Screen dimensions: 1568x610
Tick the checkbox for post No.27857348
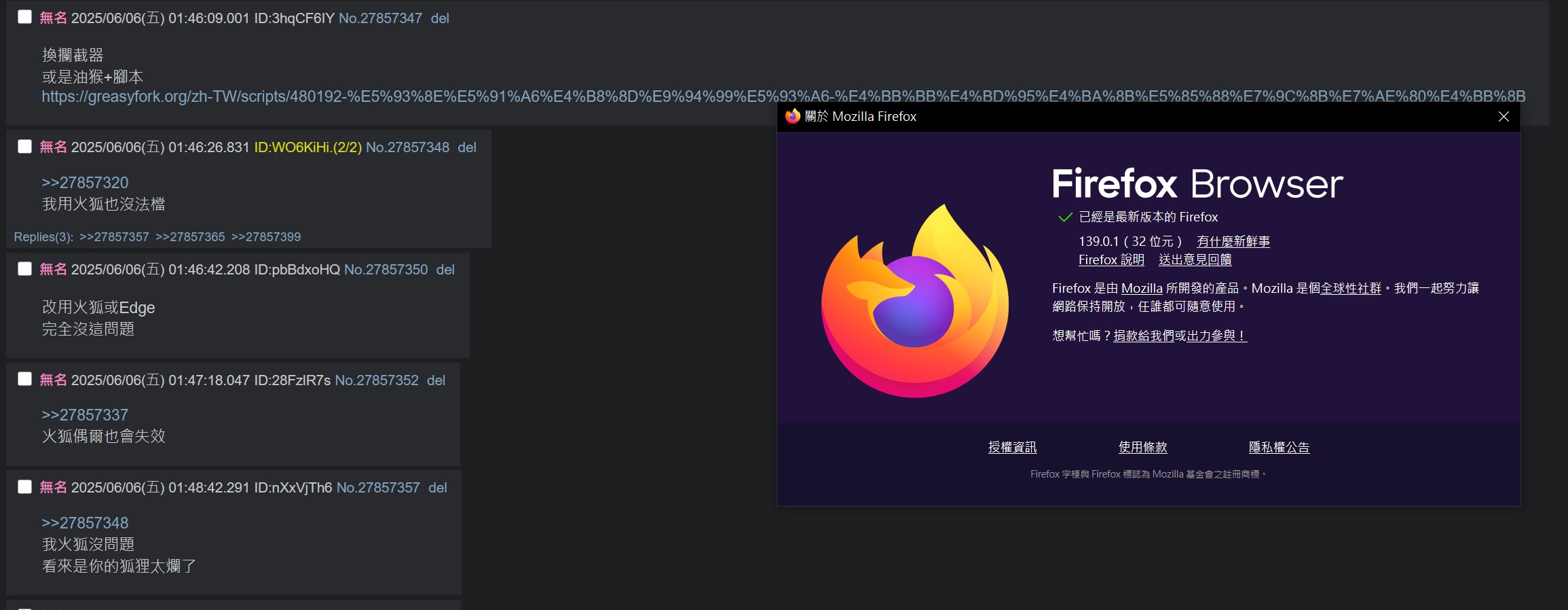coord(24,146)
